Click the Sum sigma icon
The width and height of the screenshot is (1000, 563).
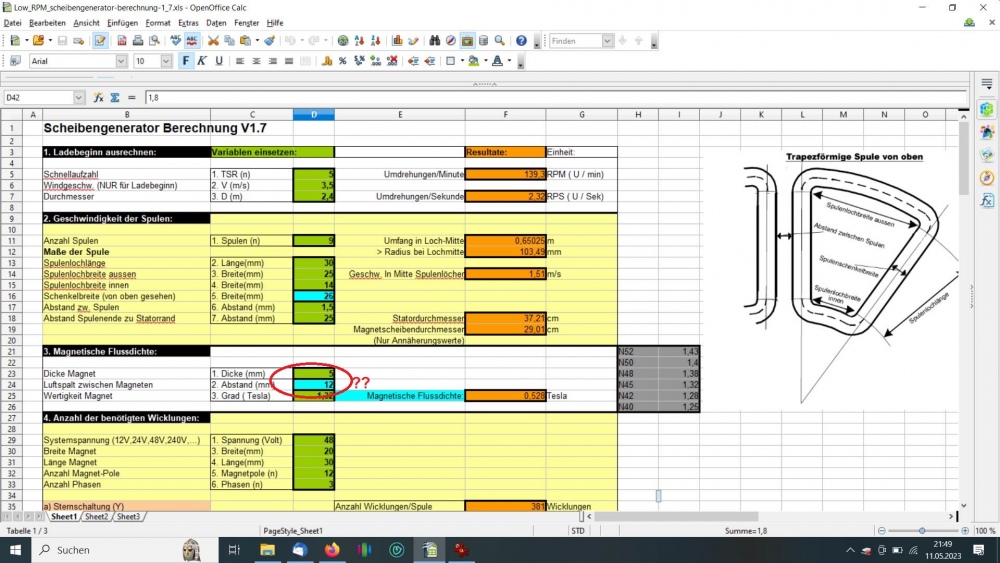pyautogui.click(x=115, y=98)
